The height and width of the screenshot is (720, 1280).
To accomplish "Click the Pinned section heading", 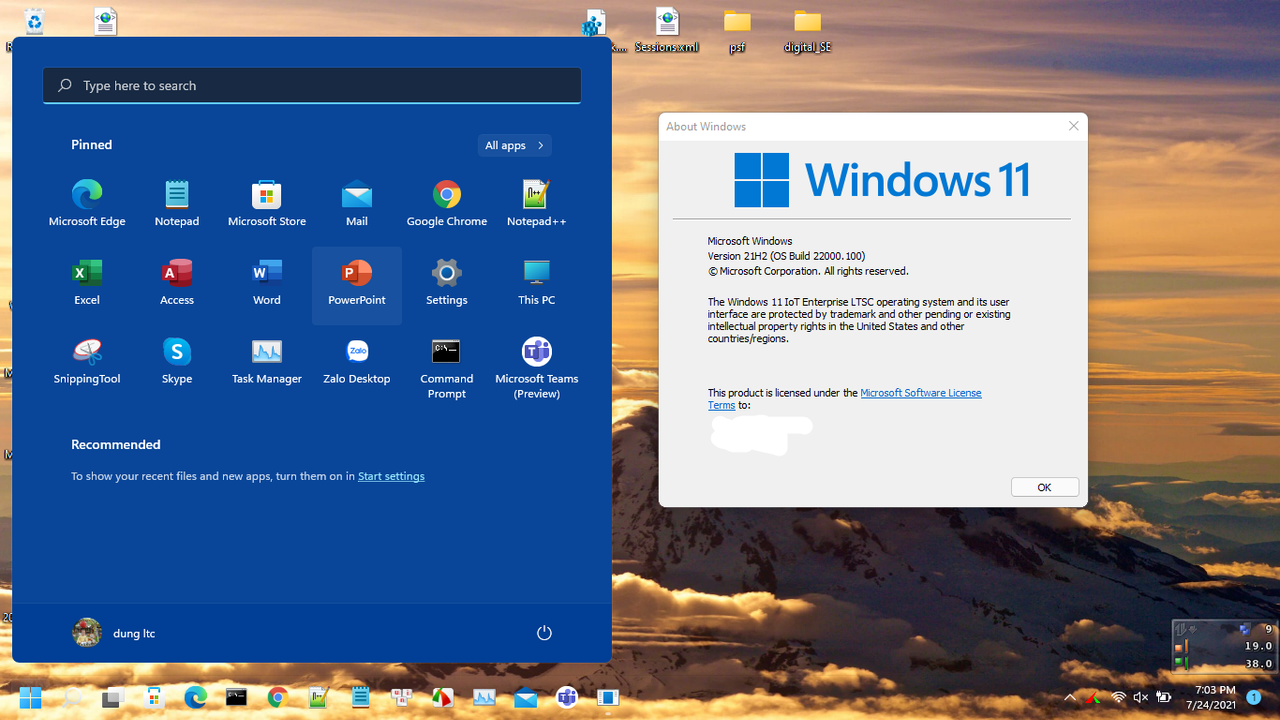I will 91,145.
